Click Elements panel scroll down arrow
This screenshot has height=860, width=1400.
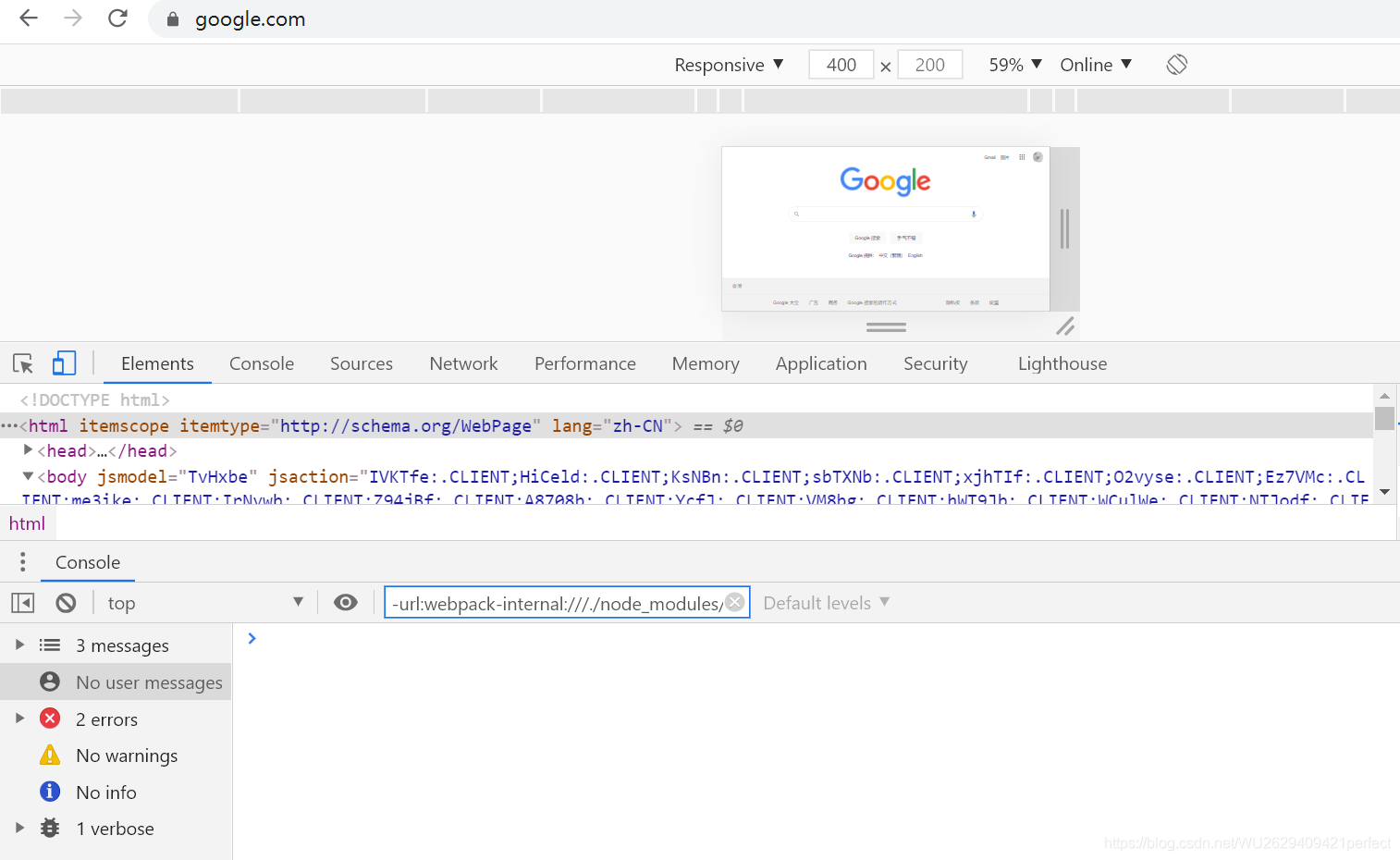click(x=1384, y=491)
